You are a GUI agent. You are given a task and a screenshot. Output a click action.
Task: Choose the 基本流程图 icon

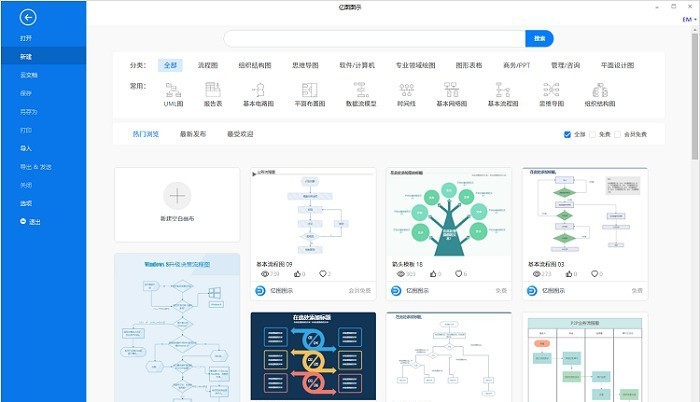[x=503, y=90]
